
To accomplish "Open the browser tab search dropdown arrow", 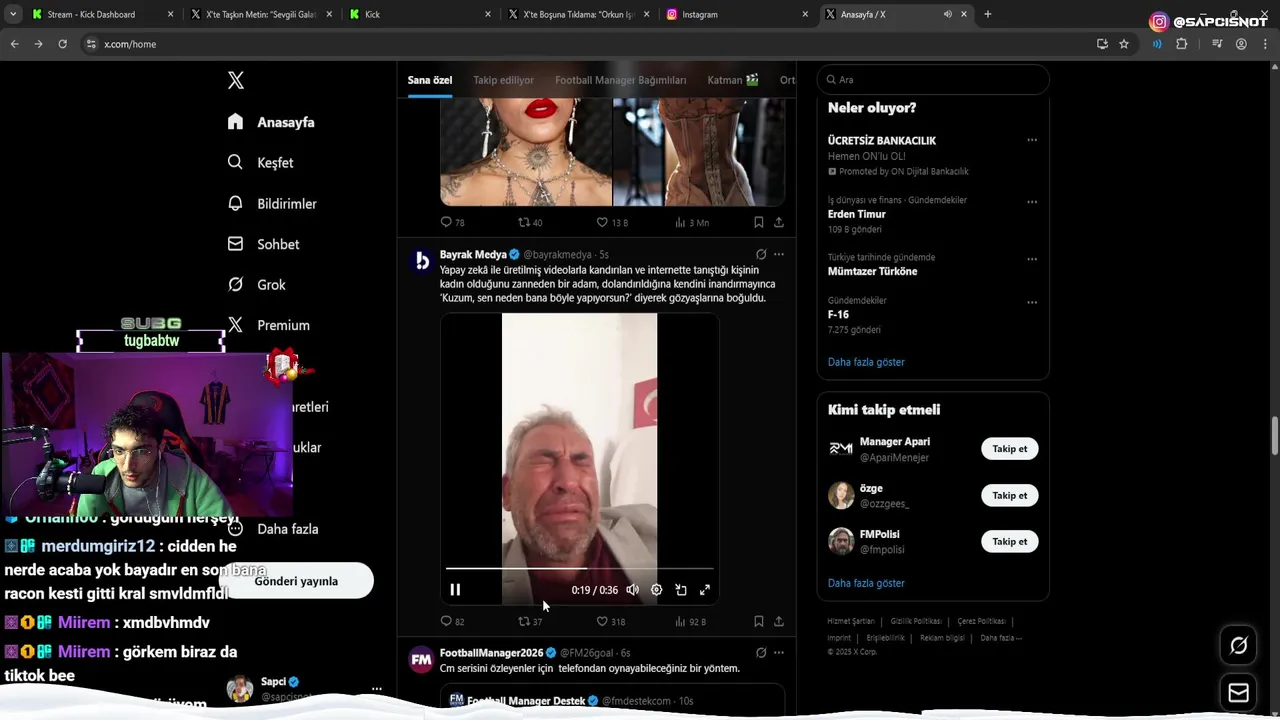I will 13,14.
